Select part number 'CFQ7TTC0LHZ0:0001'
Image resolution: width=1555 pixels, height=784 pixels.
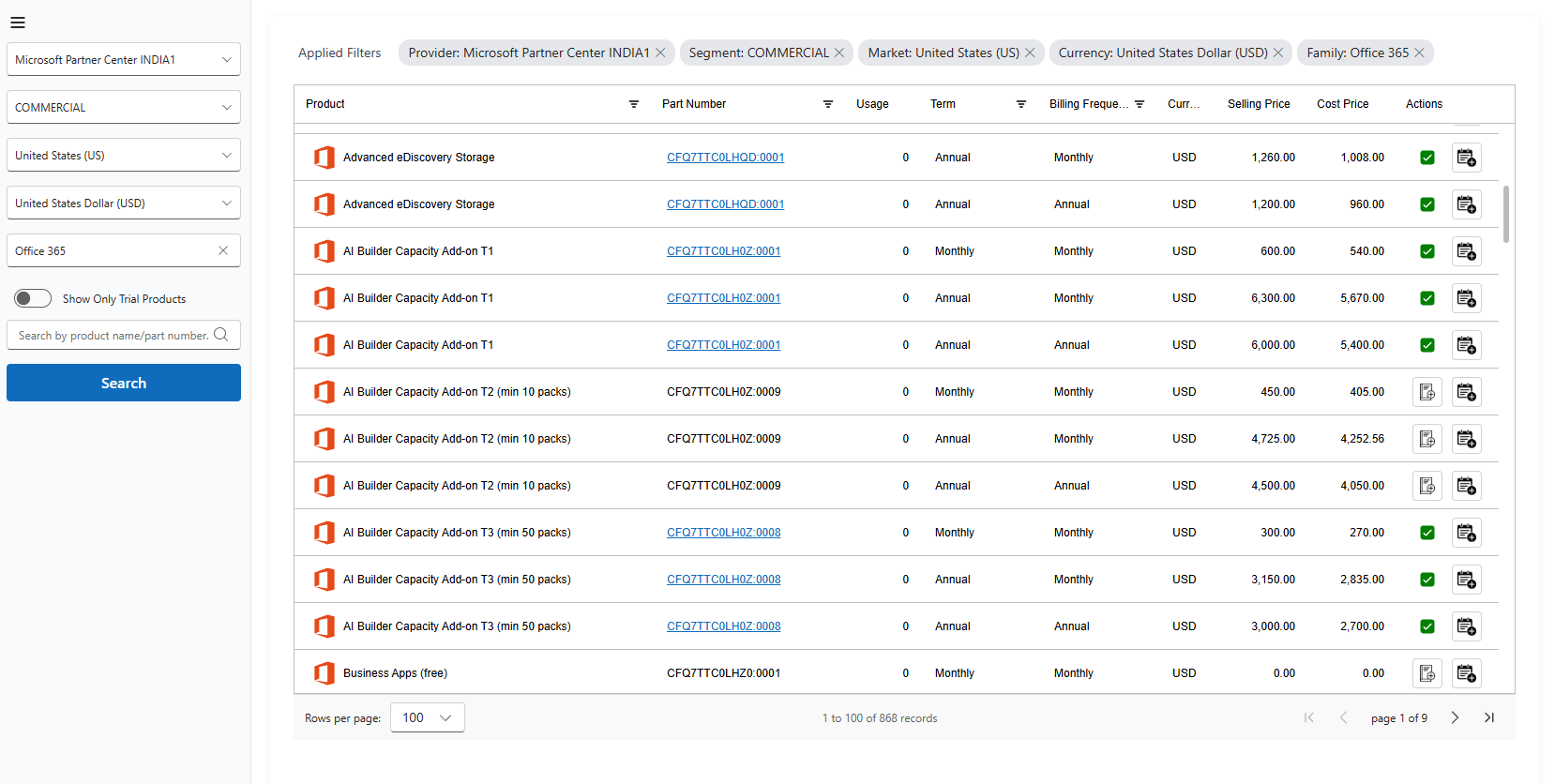(724, 673)
